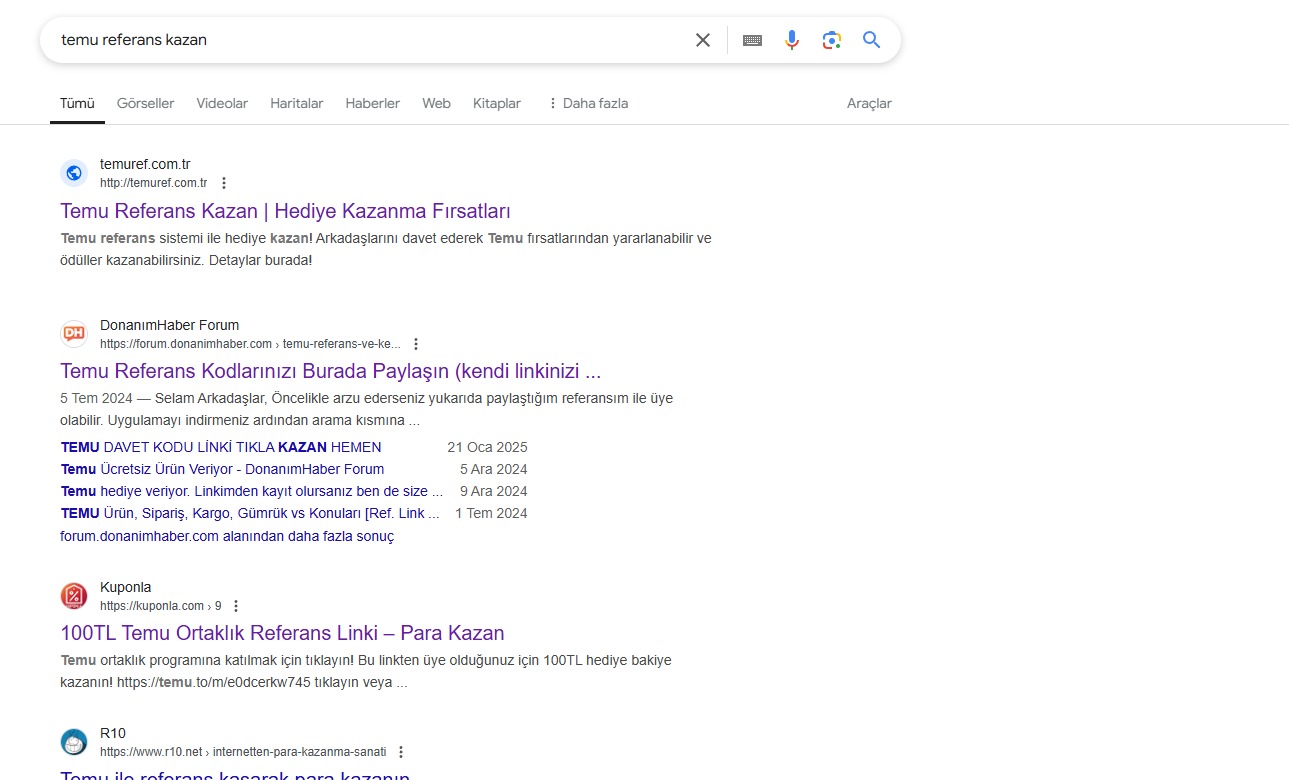Click the Kuponla site favicon
Viewport: 1289px width, 780px height.
(x=74, y=596)
